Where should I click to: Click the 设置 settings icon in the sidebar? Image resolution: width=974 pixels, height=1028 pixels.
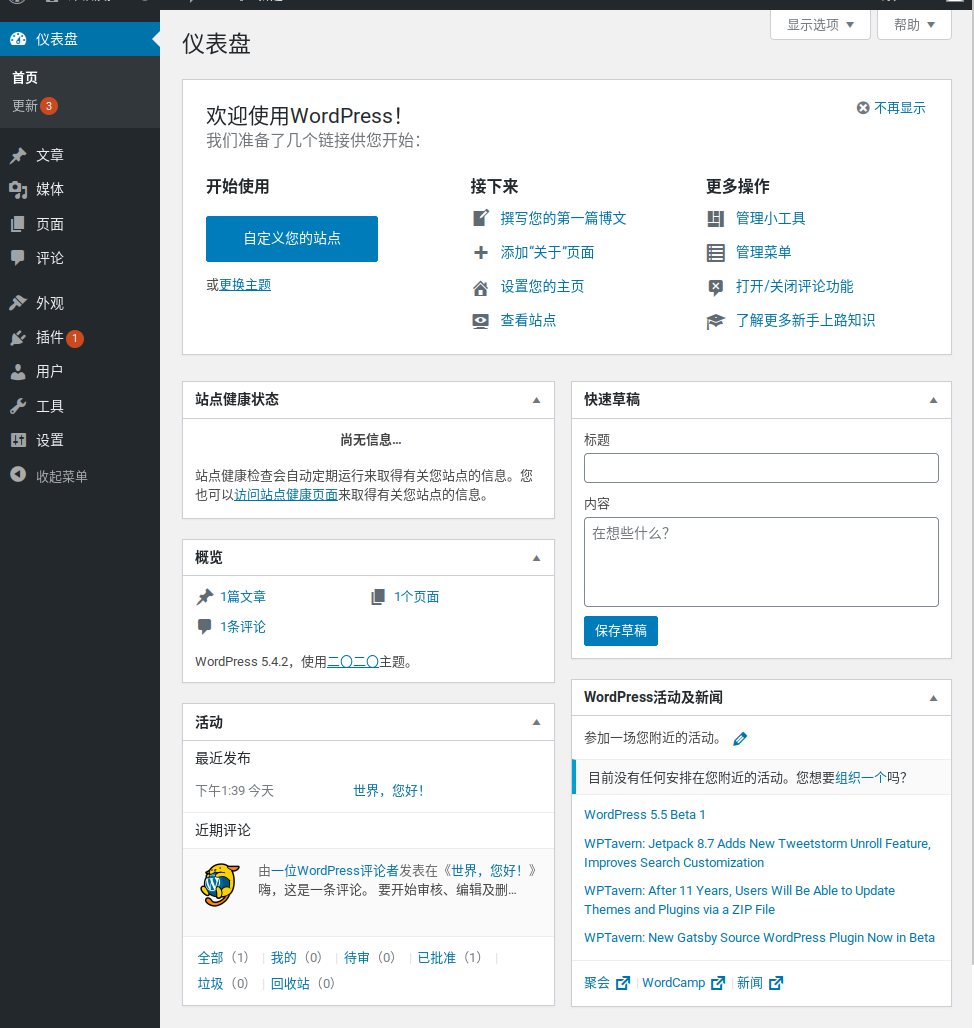[x=18, y=440]
